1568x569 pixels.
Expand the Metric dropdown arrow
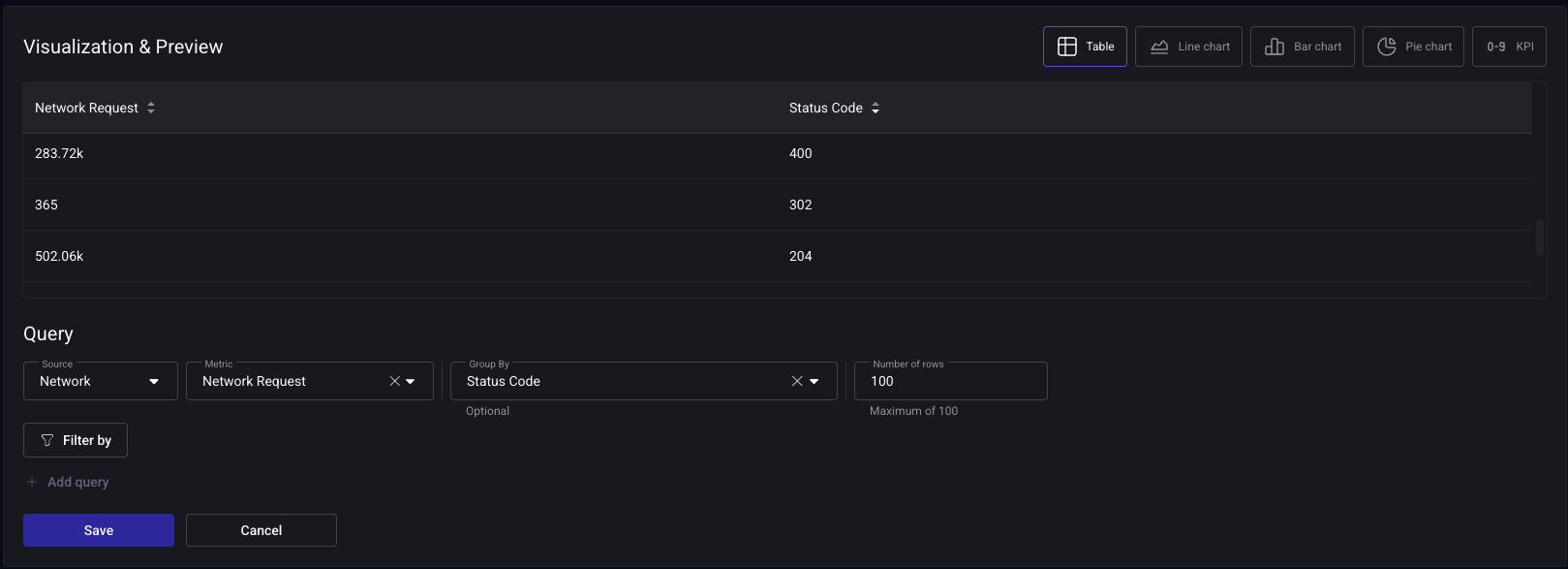tap(411, 381)
